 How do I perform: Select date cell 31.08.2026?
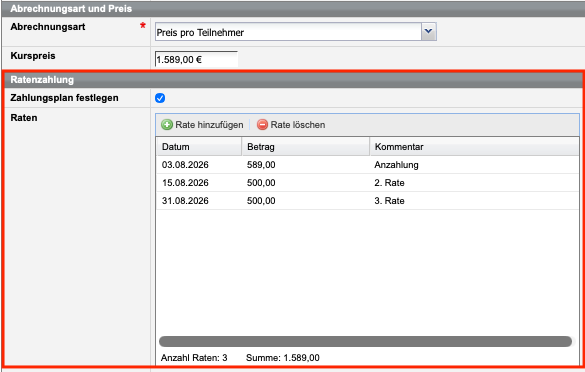pyautogui.click(x=185, y=201)
